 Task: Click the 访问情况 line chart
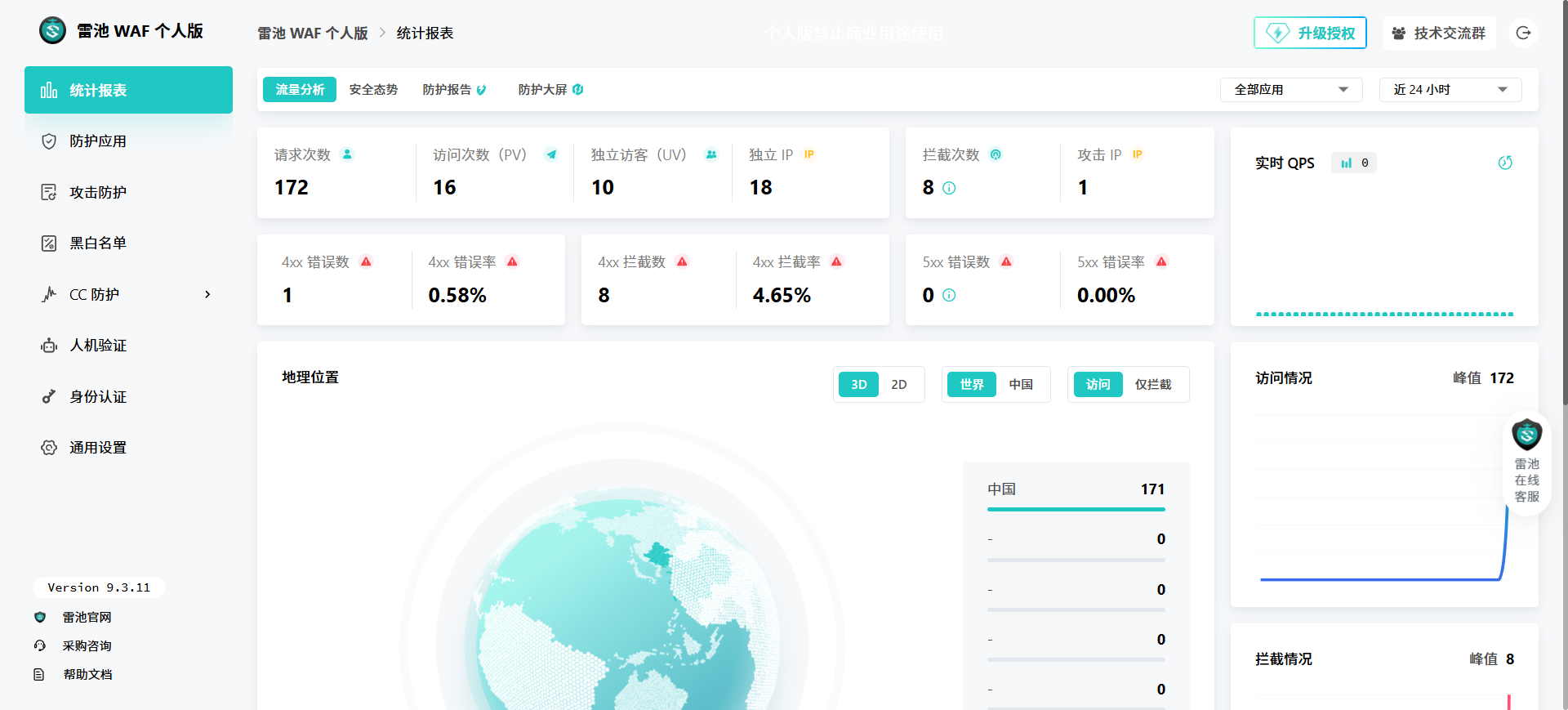coord(1384,498)
